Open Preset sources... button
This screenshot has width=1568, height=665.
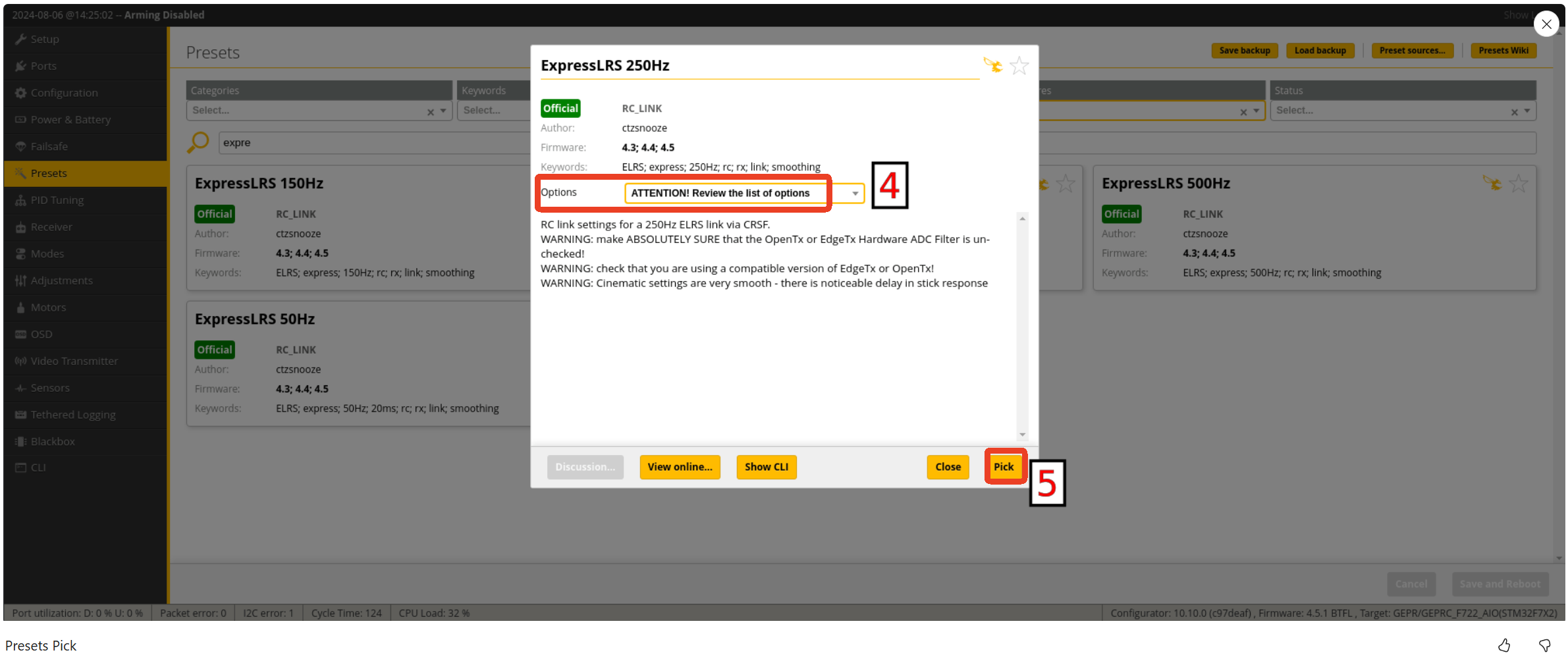coord(1413,51)
